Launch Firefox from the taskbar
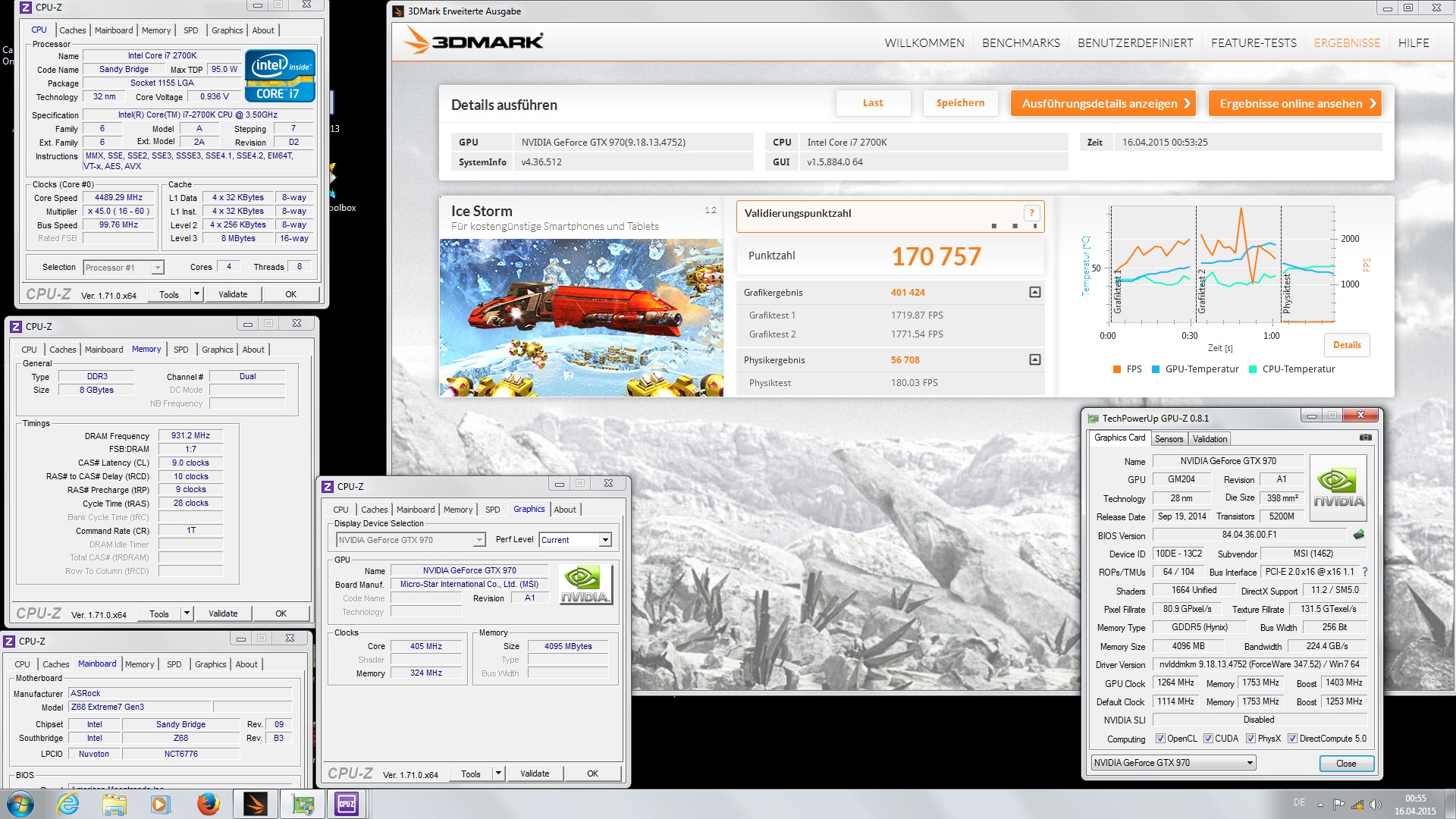1456x819 pixels. (x=208, y=804)
